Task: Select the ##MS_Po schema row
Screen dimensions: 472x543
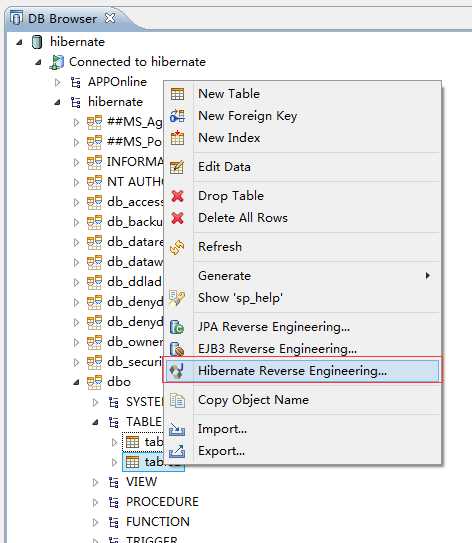Action: click(x=125, y=142)
